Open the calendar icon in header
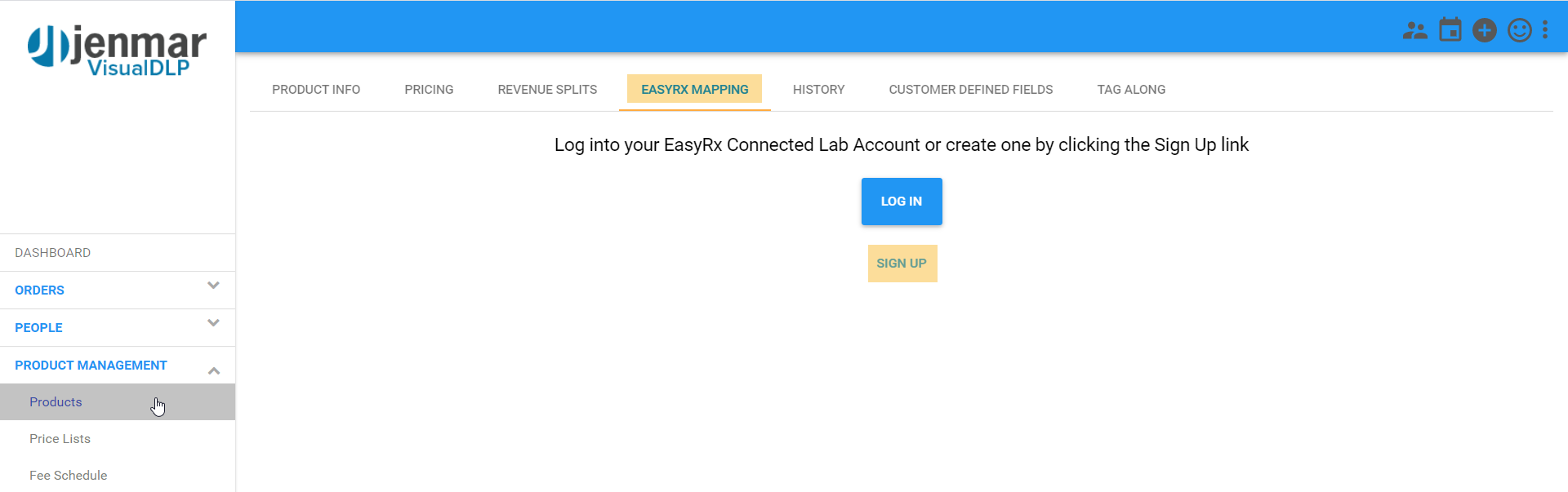The image size is (1568, 492). (1450, 29)
